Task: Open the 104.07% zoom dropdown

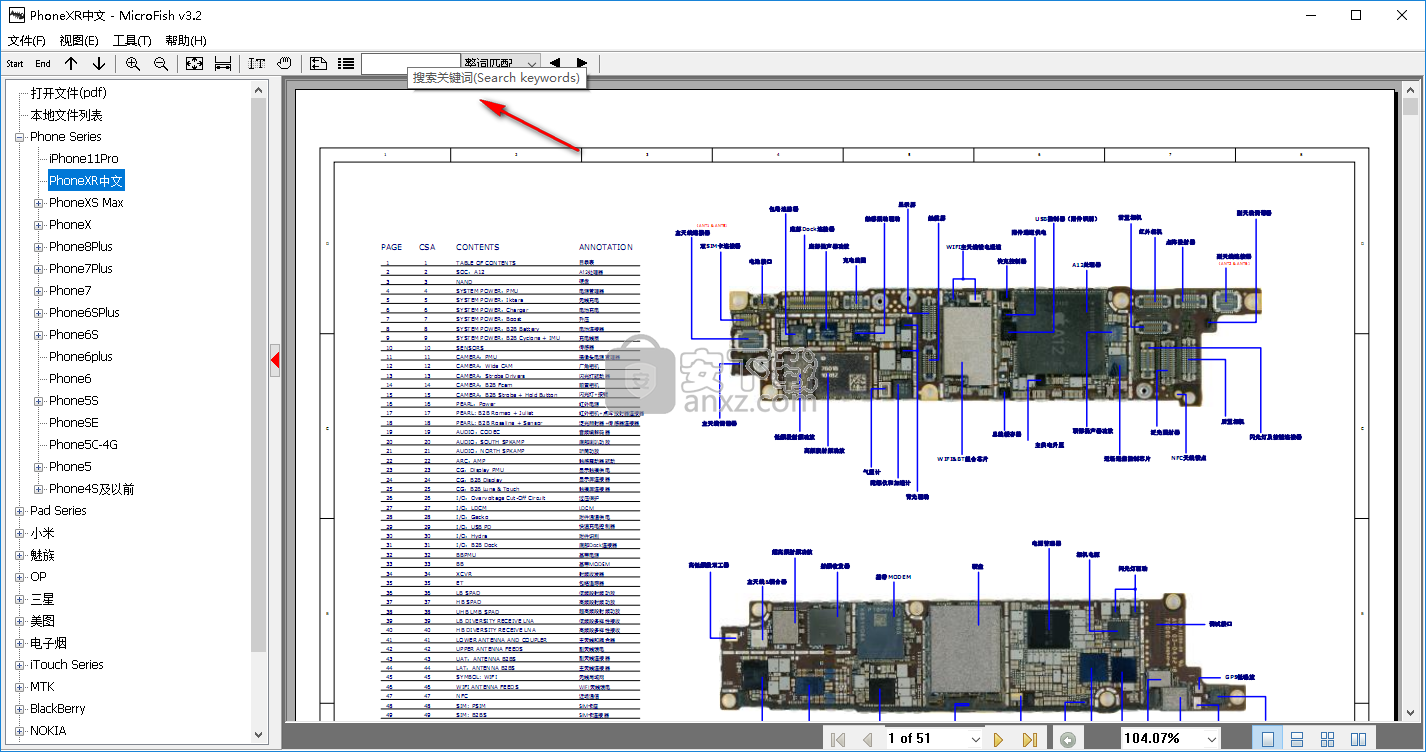Action: click(x=1212, y=739)
